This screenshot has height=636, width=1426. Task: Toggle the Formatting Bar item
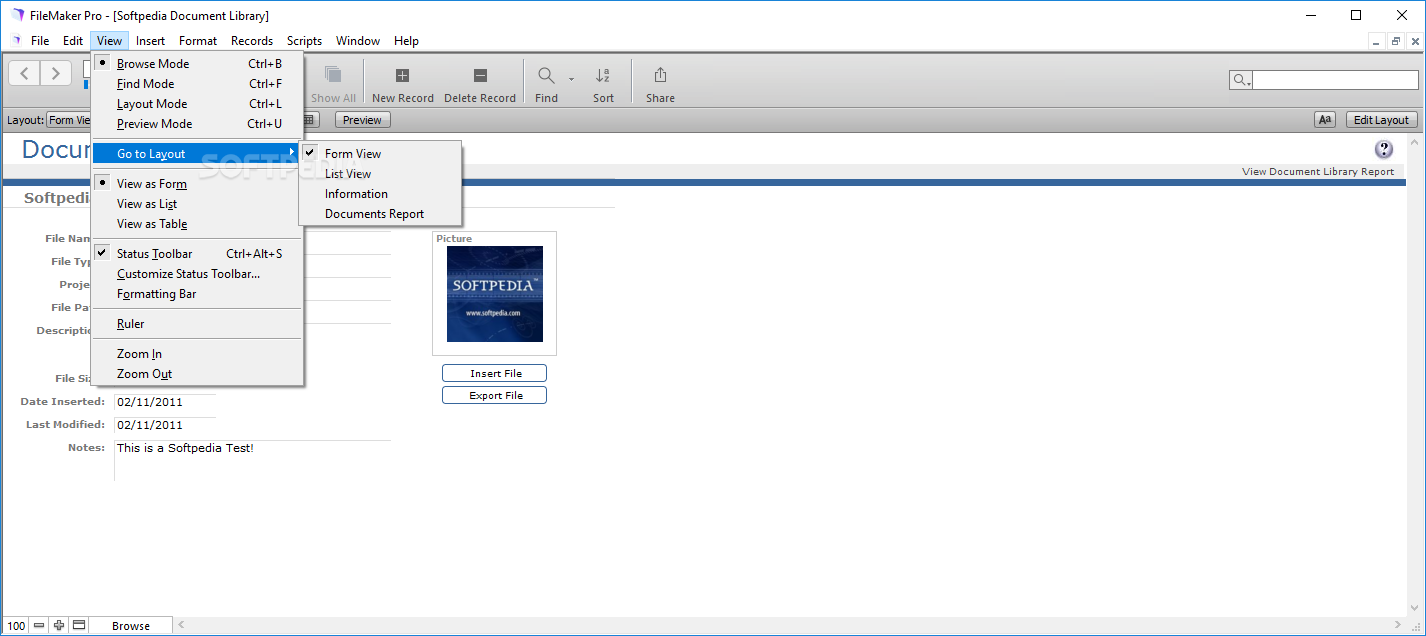click(197, 294)
